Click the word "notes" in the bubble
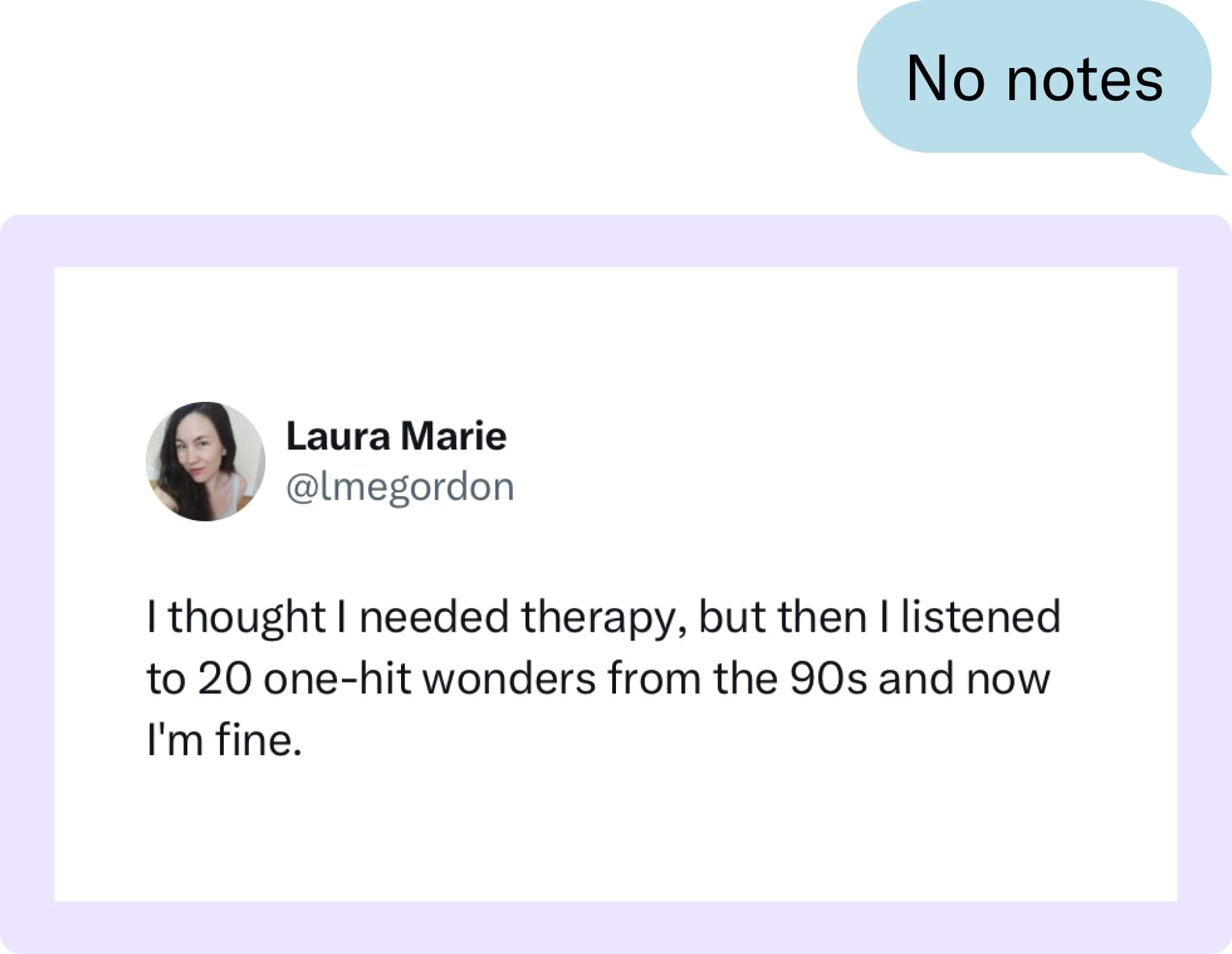Image resolution: width=1232 pixels, height=954 pixels. (x=1084, y=80)
